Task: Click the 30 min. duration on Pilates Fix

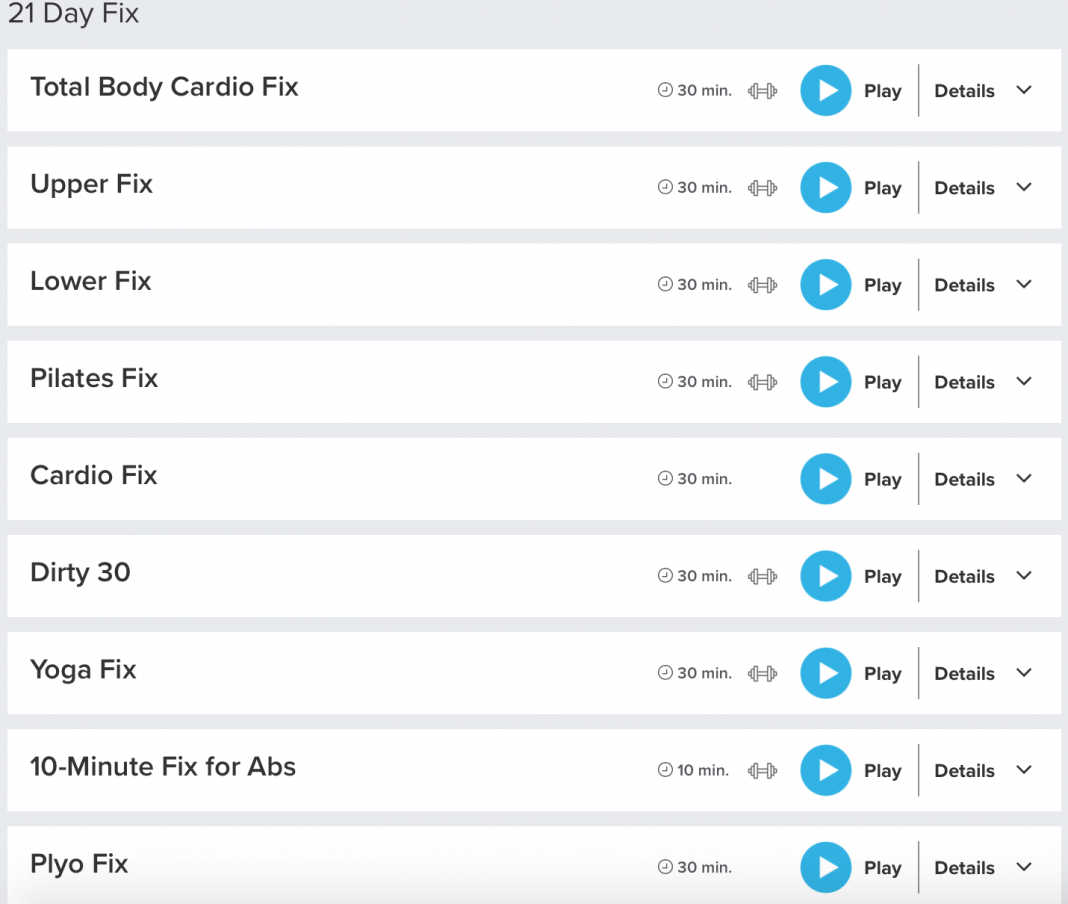Action: point(704,381)
